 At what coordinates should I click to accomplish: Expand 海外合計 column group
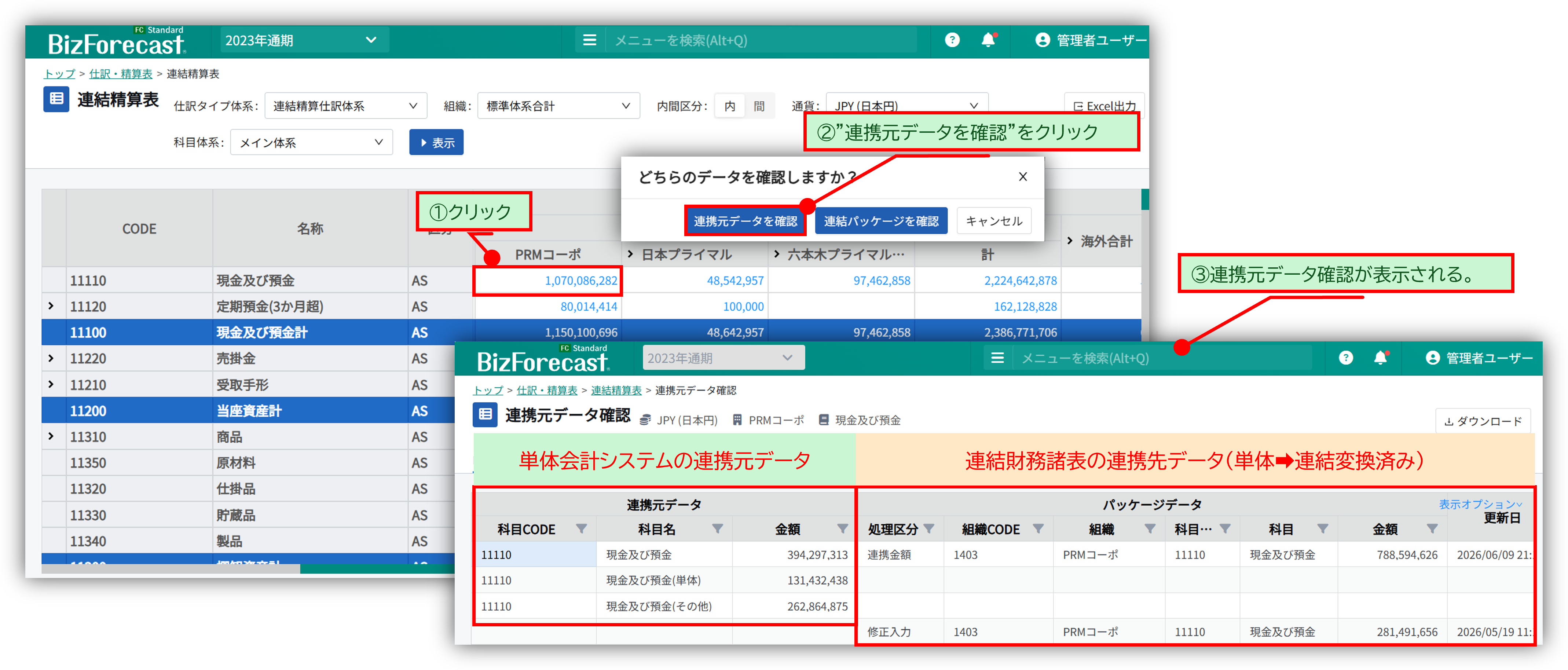click(1070, 241)
